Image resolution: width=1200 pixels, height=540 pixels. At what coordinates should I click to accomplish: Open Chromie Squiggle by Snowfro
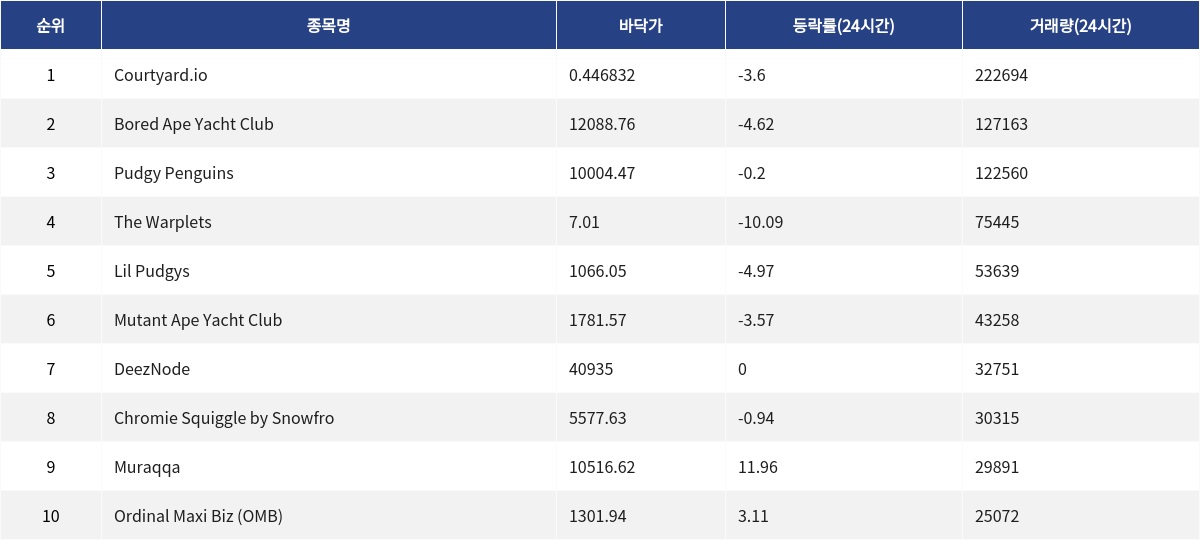click(x=224, y=418)
